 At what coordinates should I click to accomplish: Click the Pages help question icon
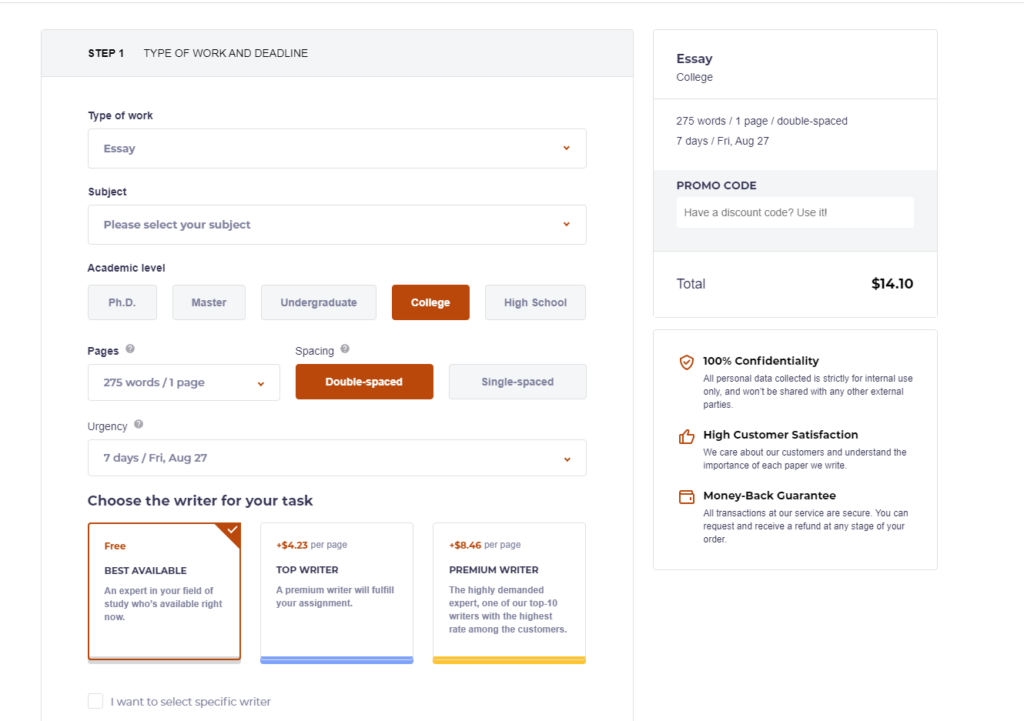(130, 349)
